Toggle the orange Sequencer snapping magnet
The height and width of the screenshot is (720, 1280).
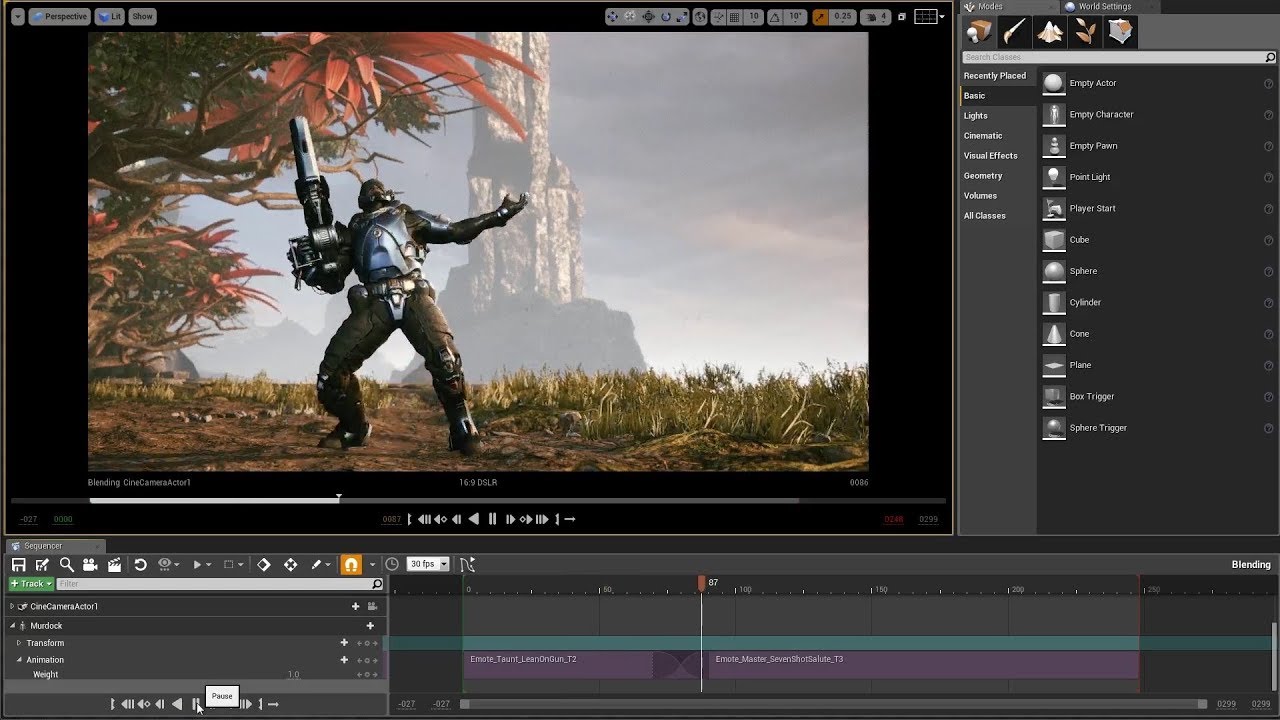[x=350, y=565]
